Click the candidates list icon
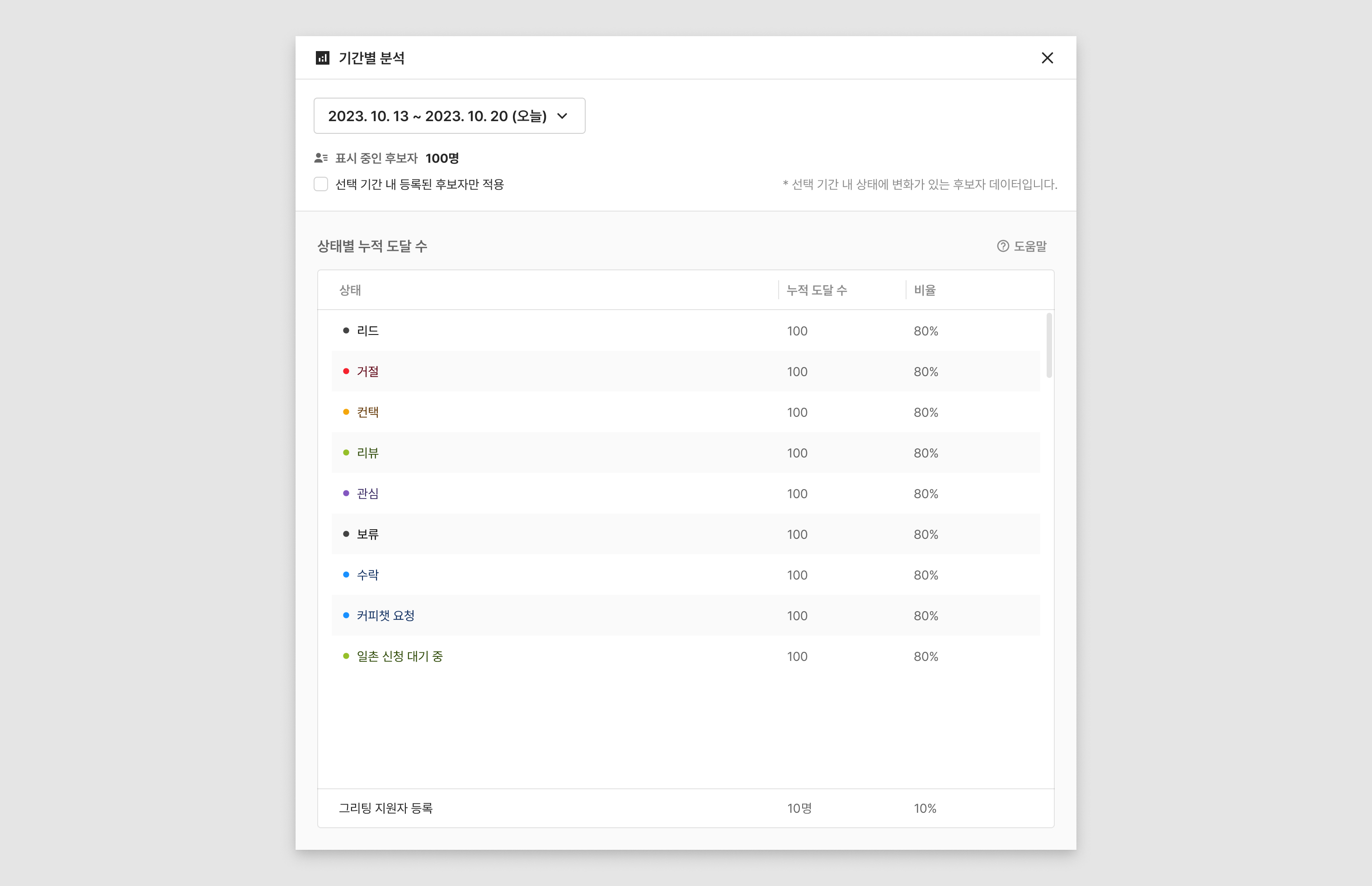The image size is (1372, 886). [x=321, y=158]
